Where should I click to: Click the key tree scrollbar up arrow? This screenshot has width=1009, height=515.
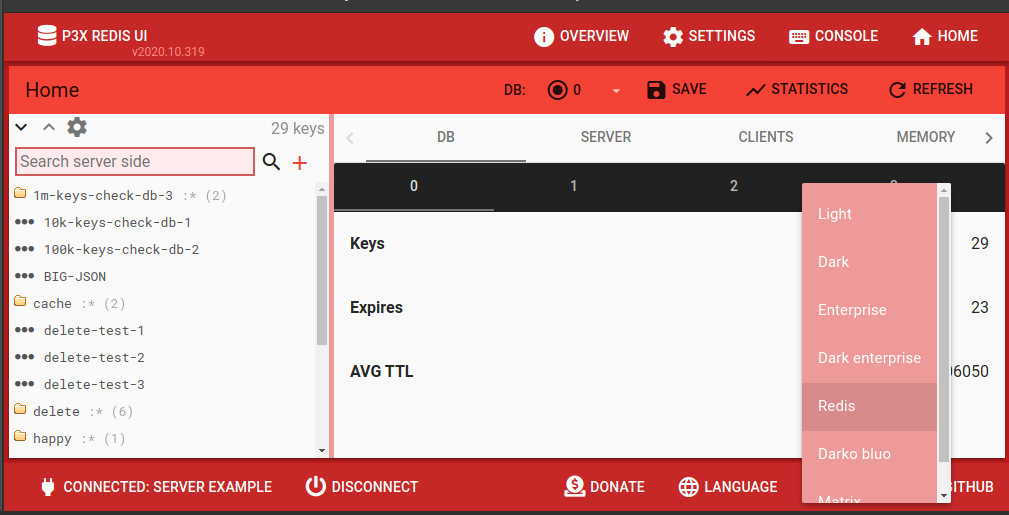pyautogui.click(x=322, y=189)
